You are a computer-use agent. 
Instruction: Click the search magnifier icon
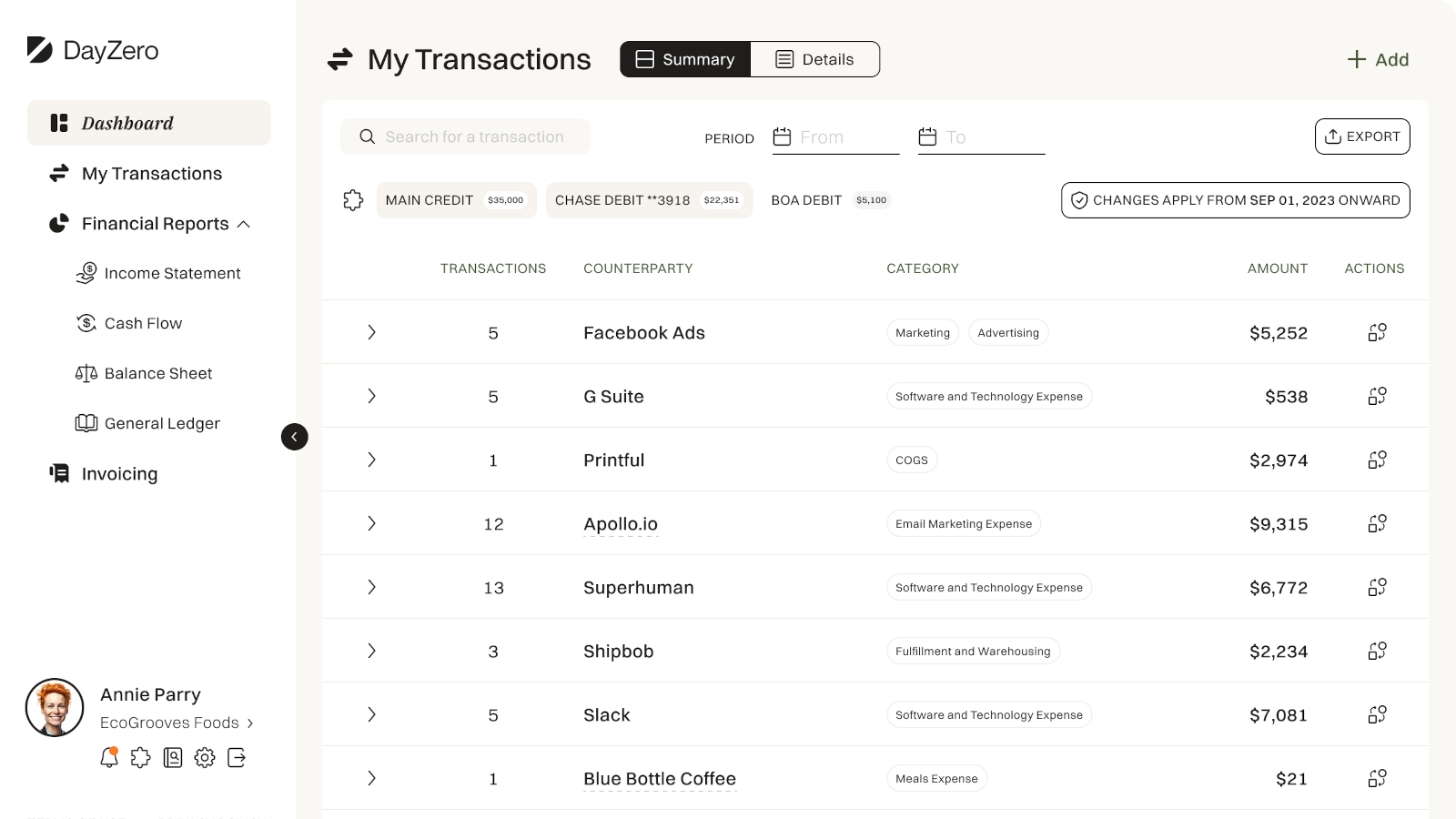(367, 136)
